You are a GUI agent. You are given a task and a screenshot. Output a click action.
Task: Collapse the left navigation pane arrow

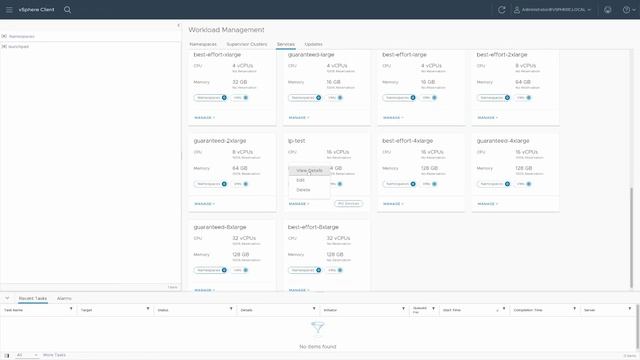click(178, 26)
